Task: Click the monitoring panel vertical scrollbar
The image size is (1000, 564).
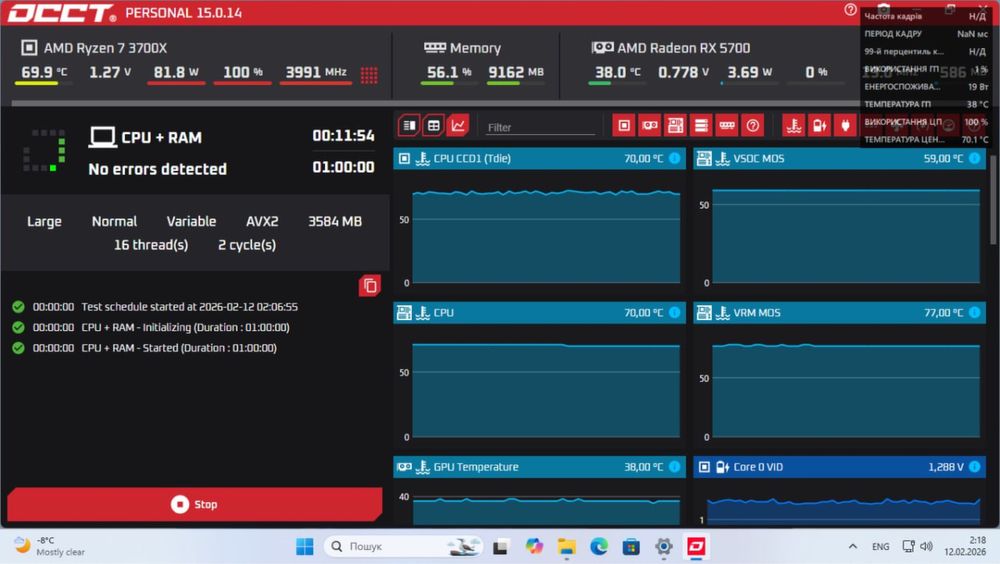Action: [993, 198]
